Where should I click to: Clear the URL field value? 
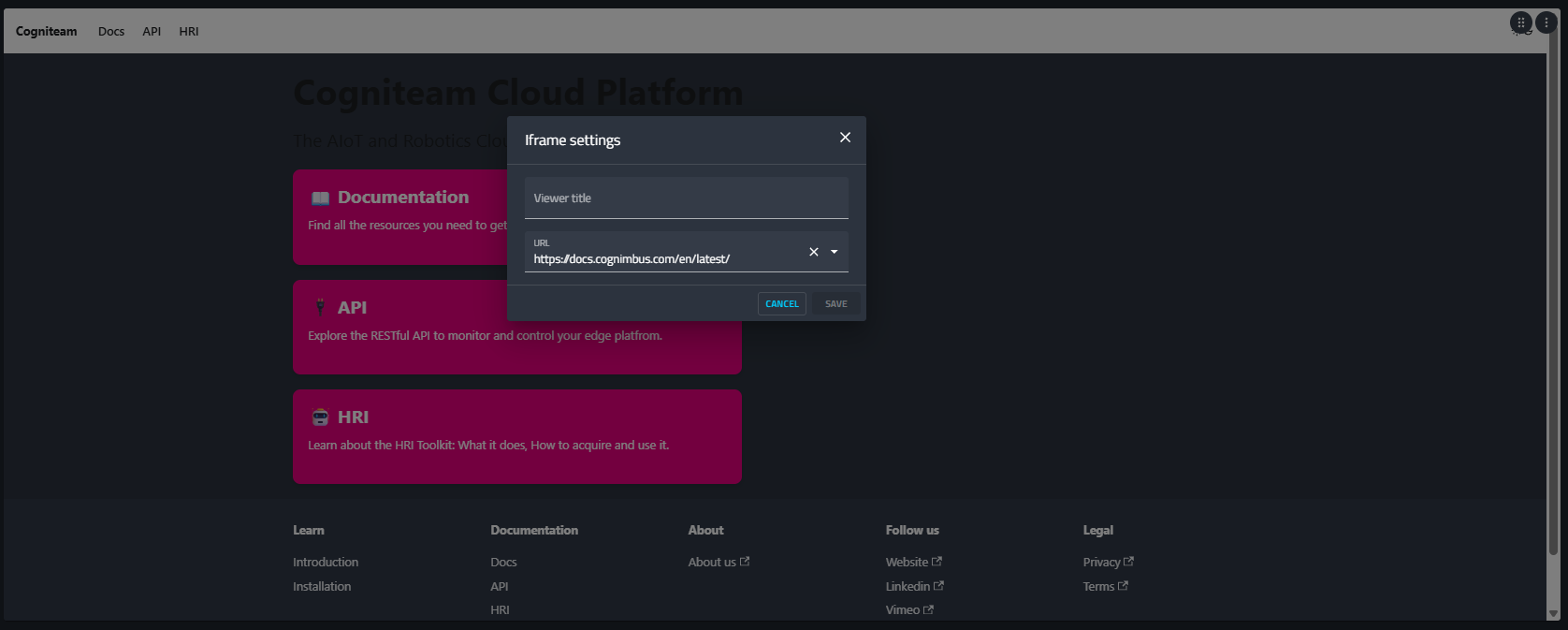point(814,252)
